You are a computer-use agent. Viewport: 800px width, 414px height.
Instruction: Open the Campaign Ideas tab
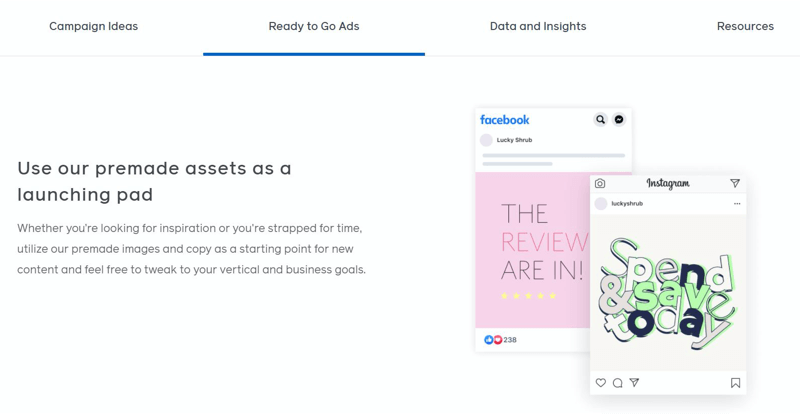click(93, 26)
